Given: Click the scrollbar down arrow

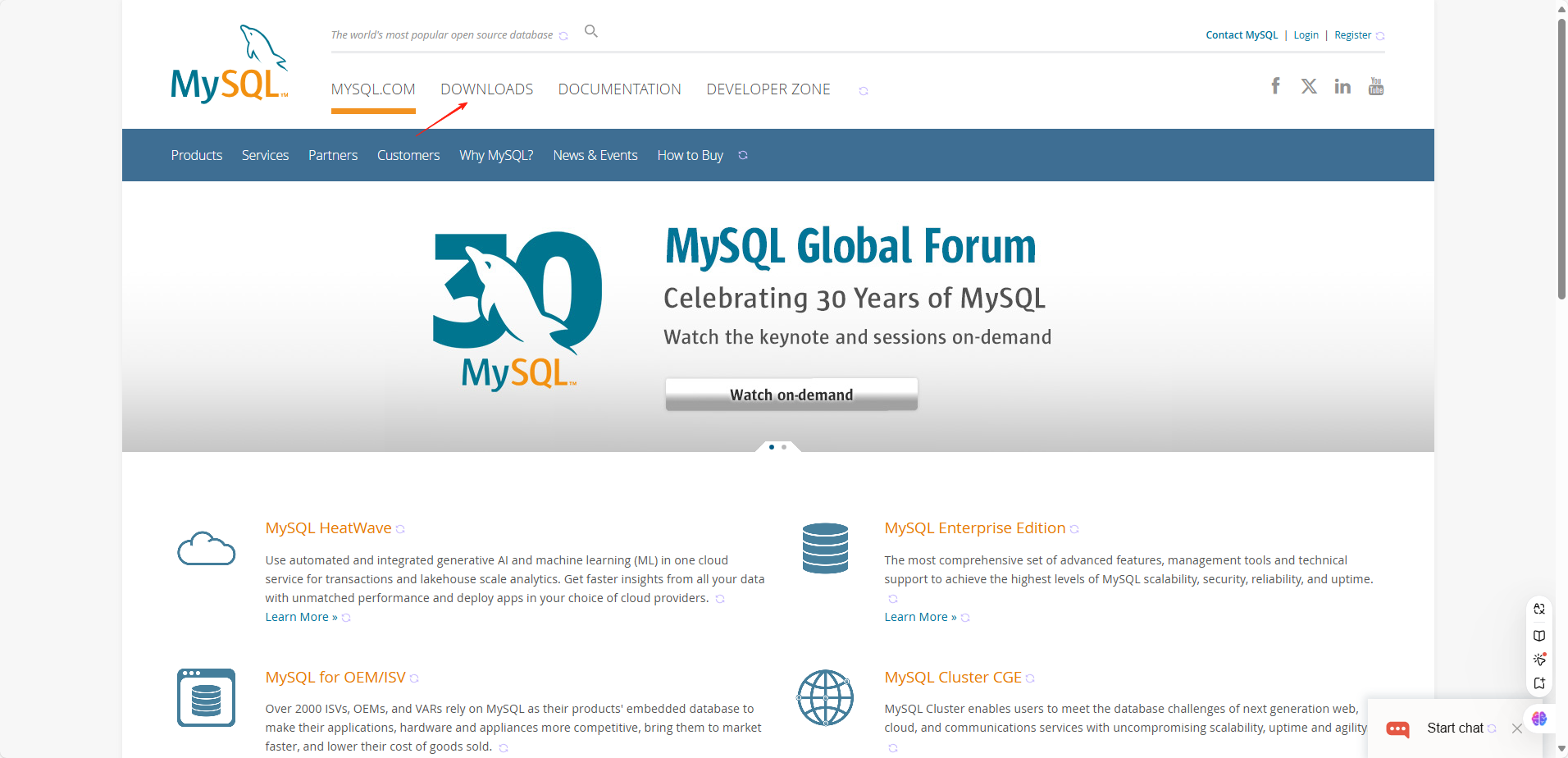Looking at the screenshot, I should (1561, 749).
